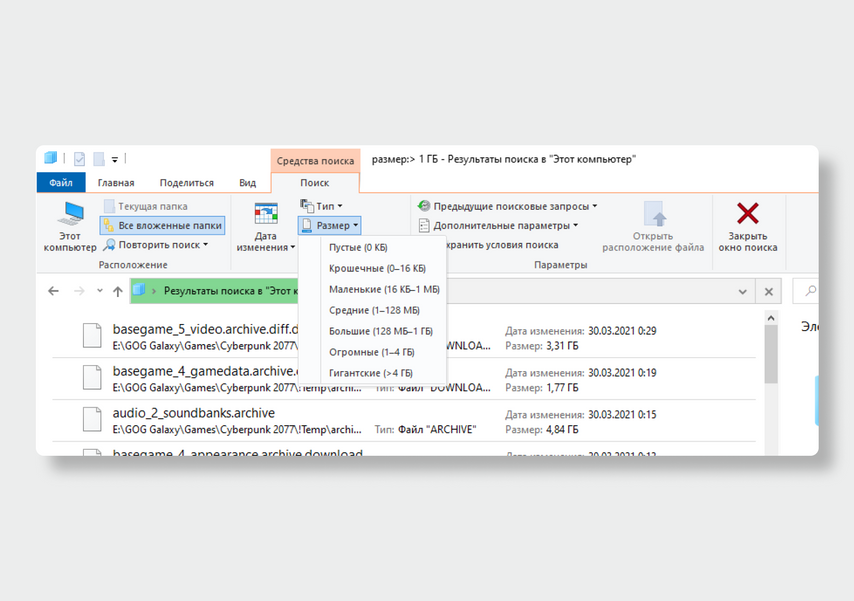Click the Advanced options icon
This screenshot has width=854, height=601.
coord(424,226)
